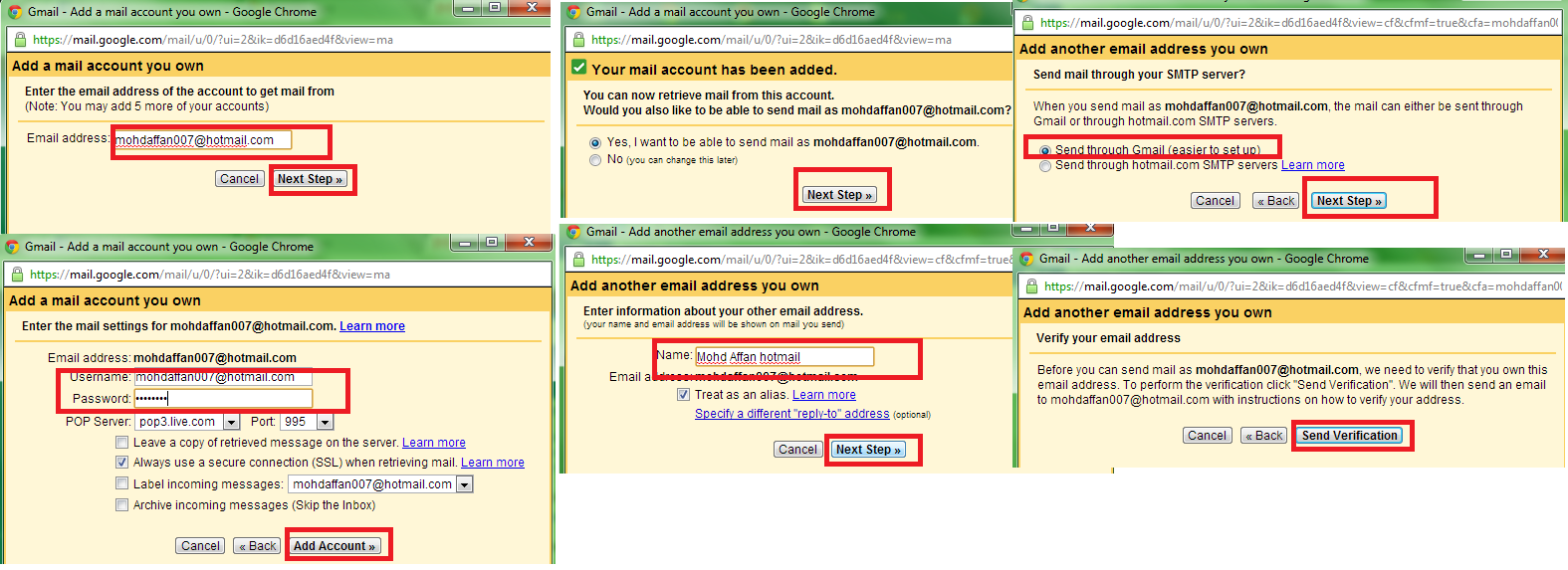This screenshot has height=570, width=1568.
Task: Enable 'Leave a copy of retrieved message'
Action: pyautogui.click(x=121, y=443)
